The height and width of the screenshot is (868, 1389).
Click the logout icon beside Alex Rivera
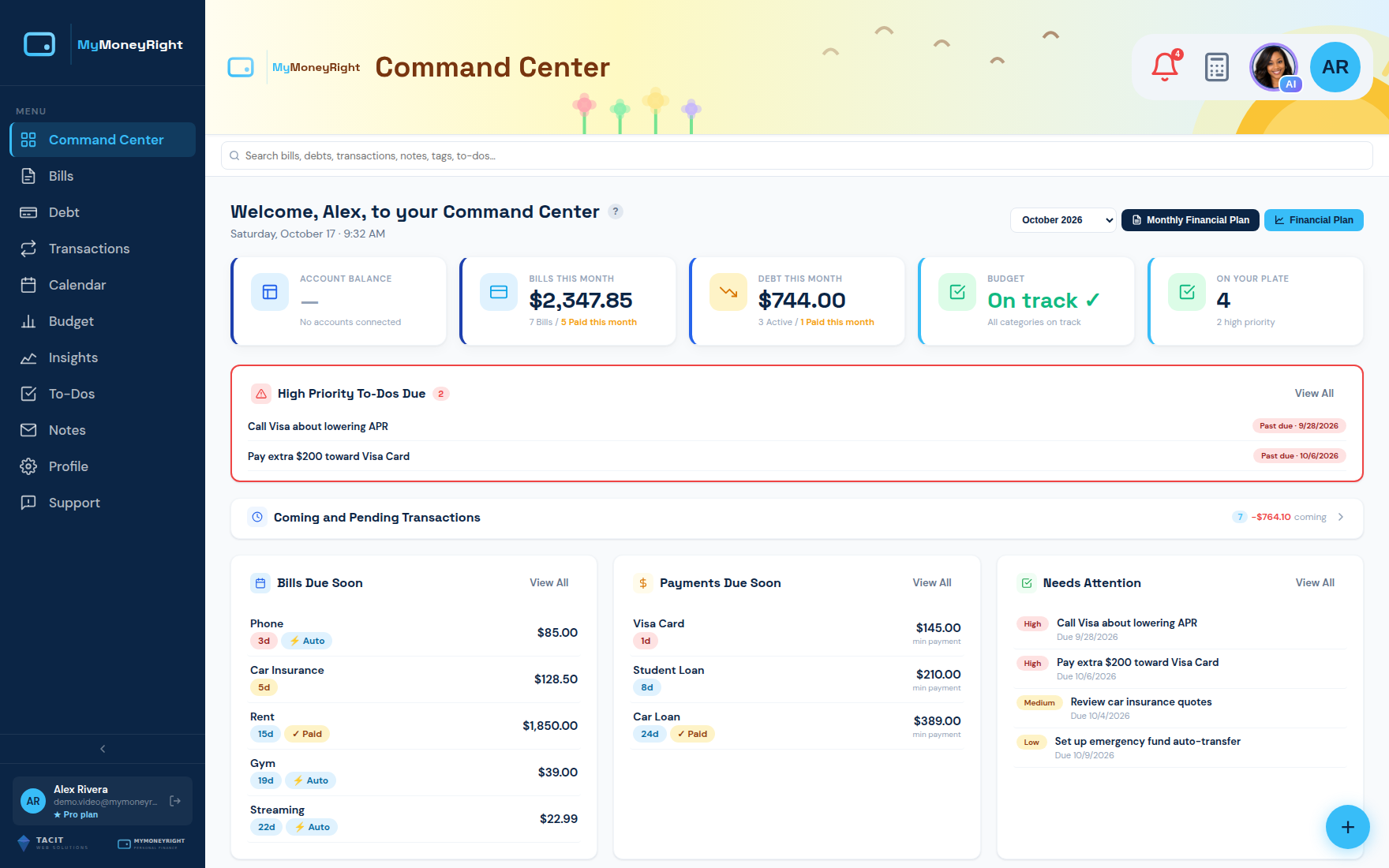click(175, 801)
